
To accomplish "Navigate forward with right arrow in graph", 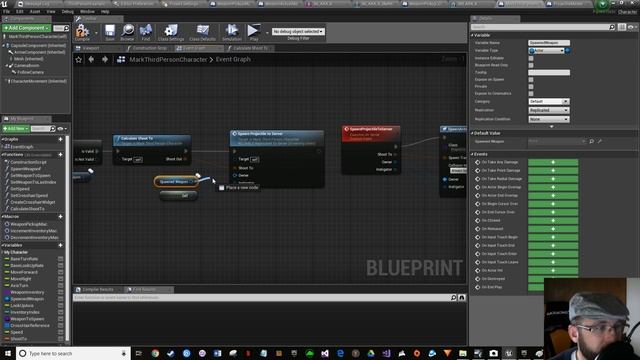I will coord(105,60).
